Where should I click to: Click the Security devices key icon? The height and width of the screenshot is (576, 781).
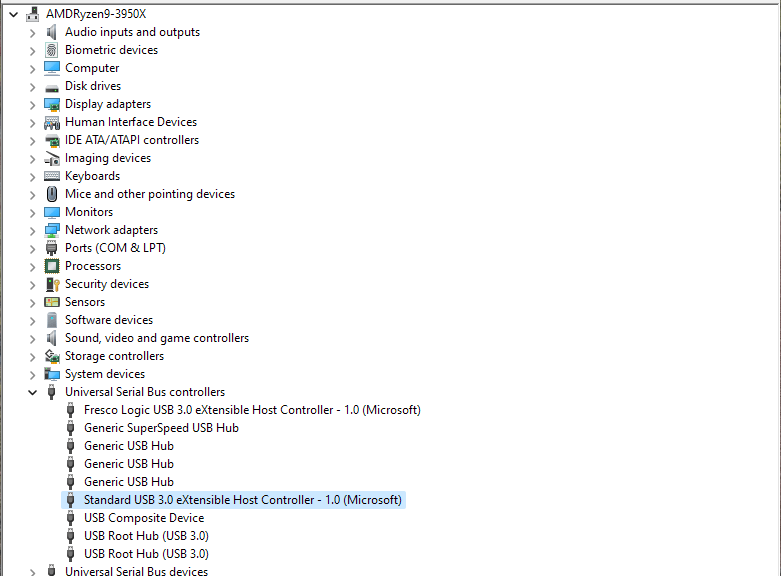tap(52, 284)
